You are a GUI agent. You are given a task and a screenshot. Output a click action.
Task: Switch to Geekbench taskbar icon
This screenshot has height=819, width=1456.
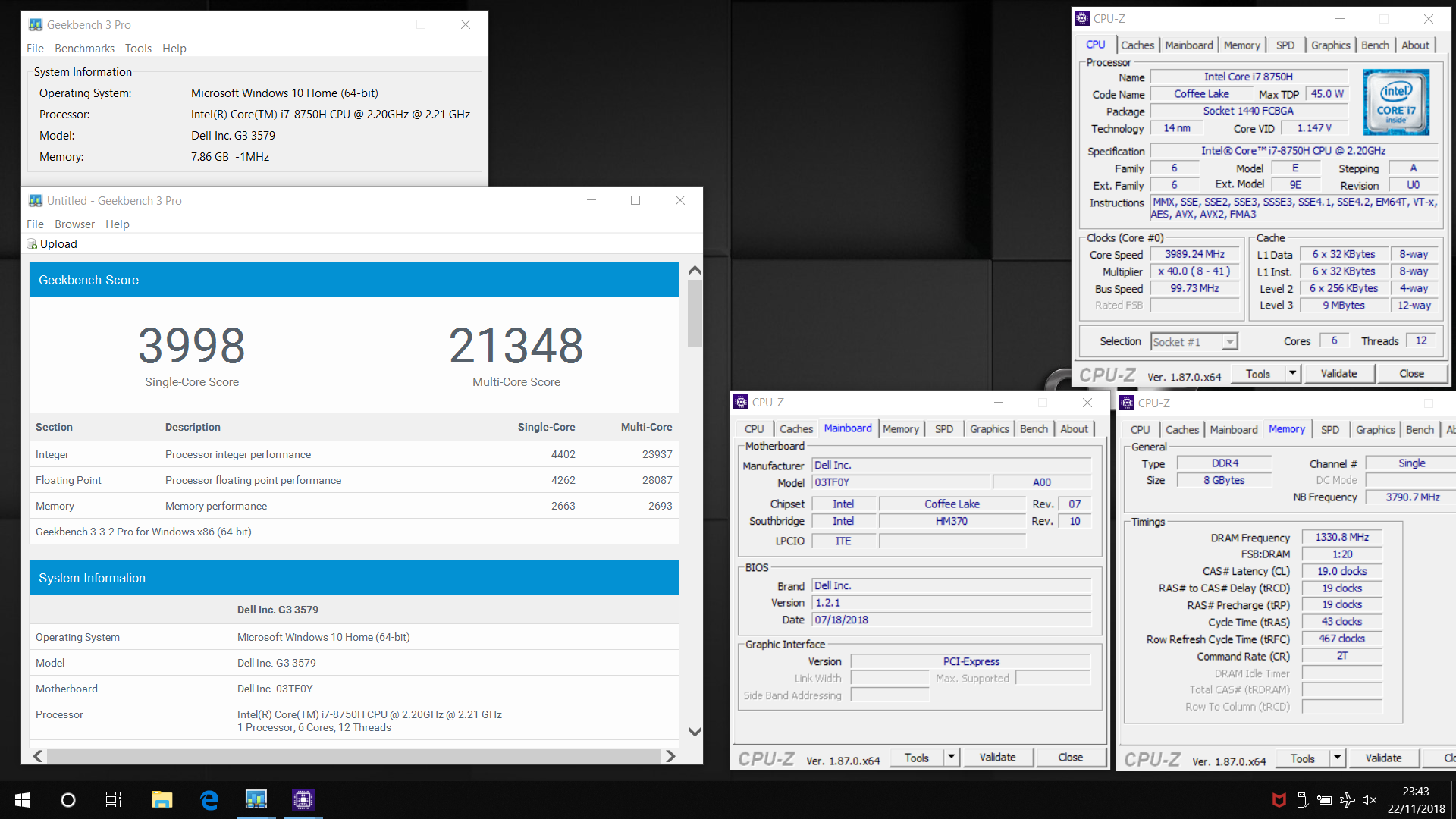256,800
